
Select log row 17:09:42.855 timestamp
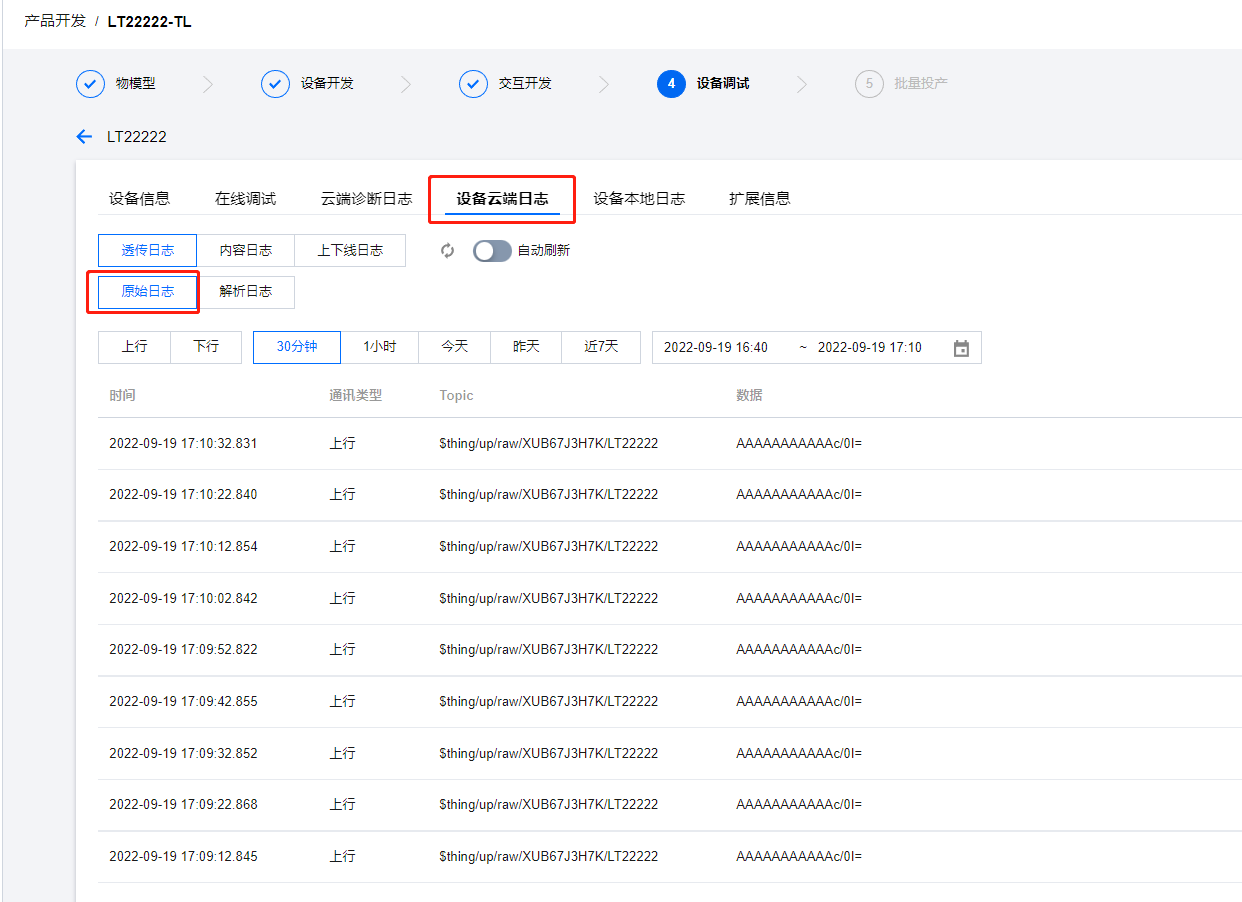pos(183,702)
